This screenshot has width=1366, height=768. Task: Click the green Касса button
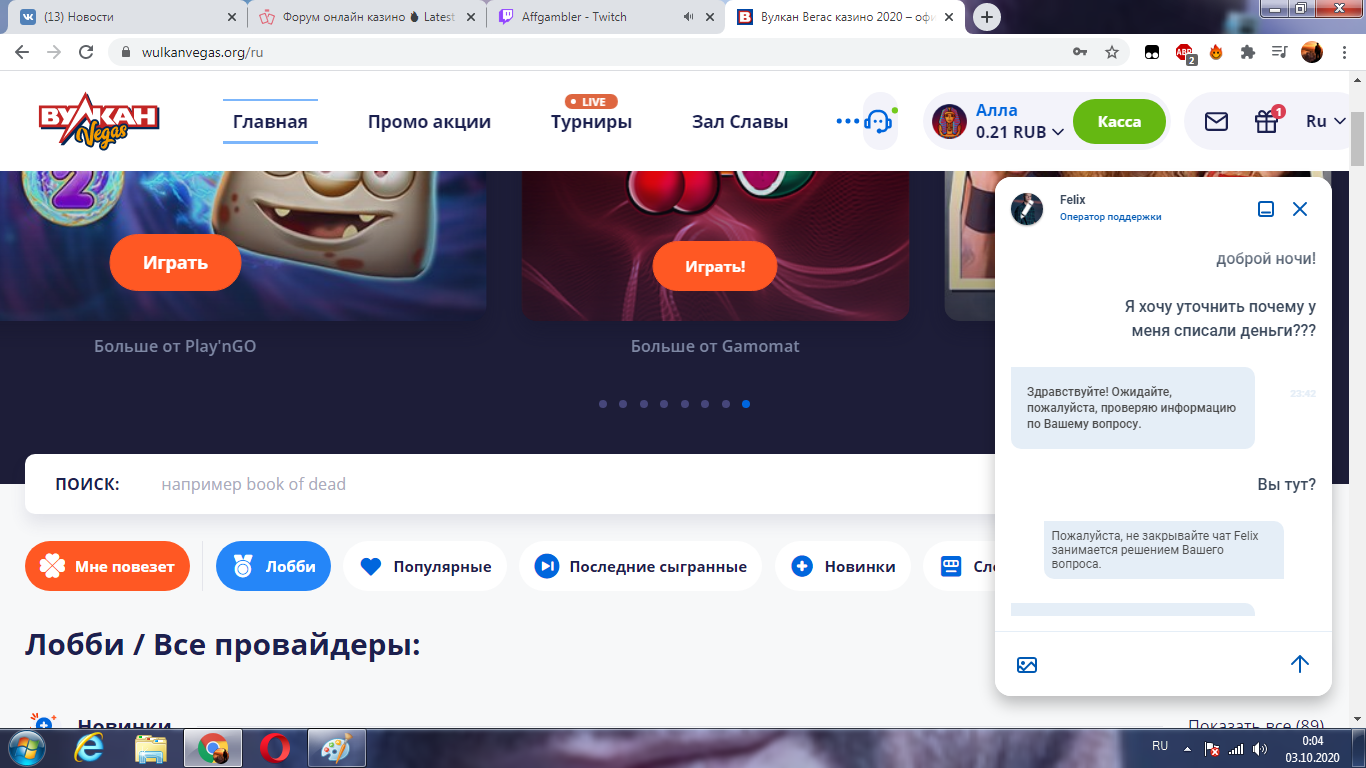pos(1119,121)
